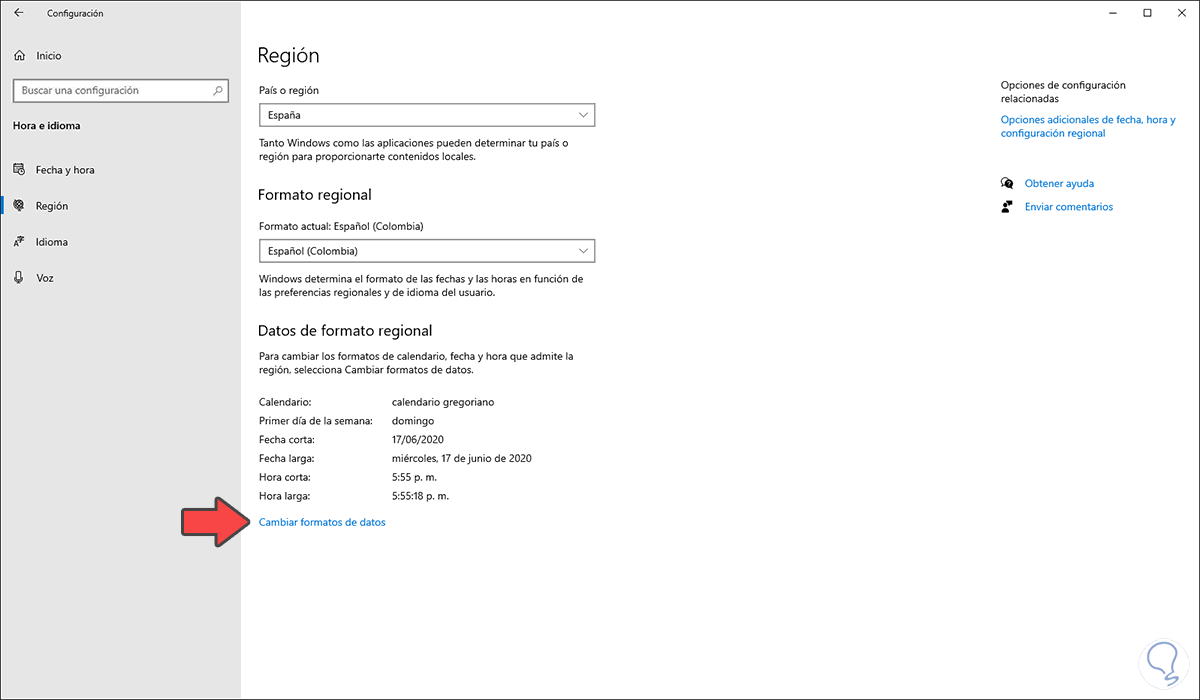Open the Español (Colombia) regional format dropdown
This screenshot has height=700, width=1200.
tap(426, 251)
